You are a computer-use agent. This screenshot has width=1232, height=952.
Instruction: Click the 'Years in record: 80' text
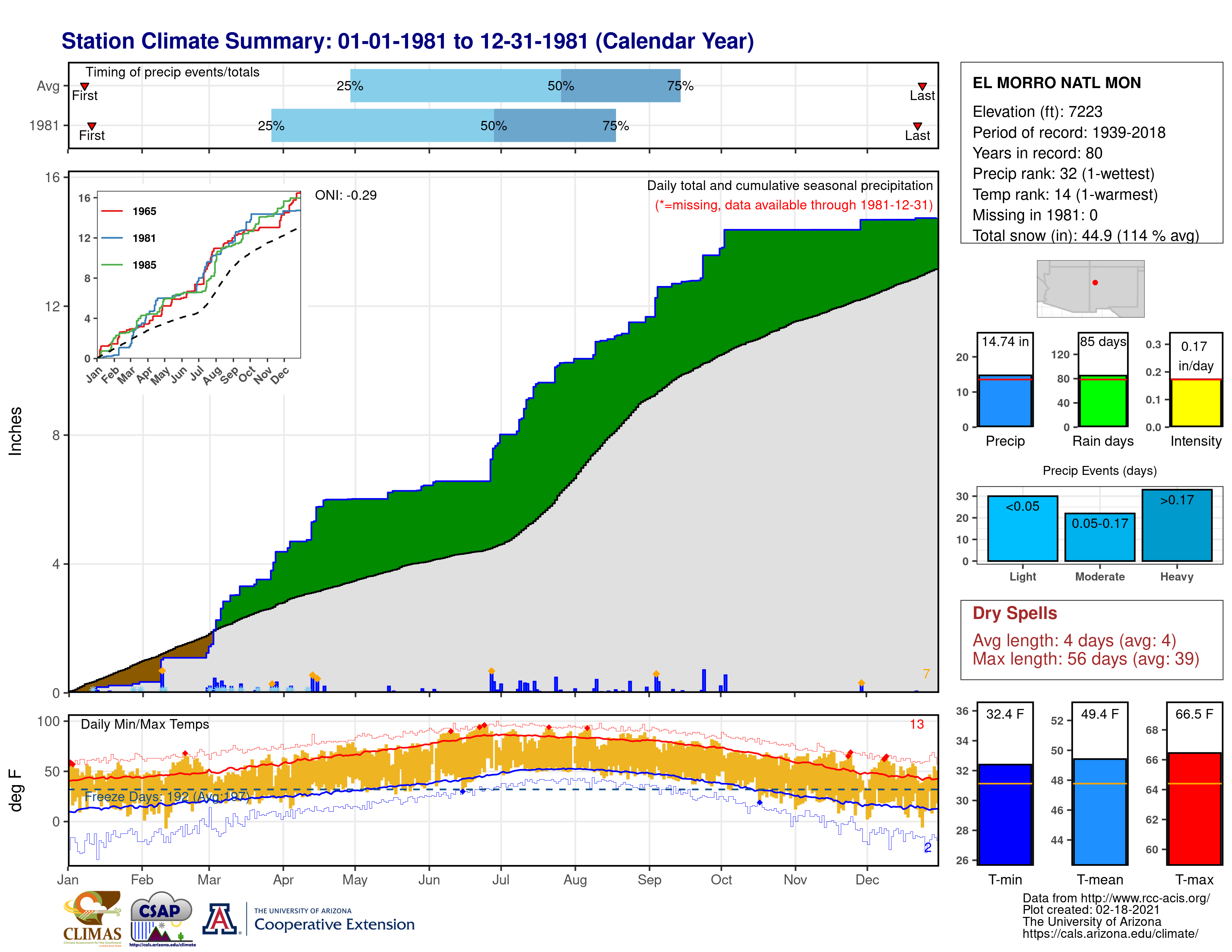click(x=1037, y=153)
